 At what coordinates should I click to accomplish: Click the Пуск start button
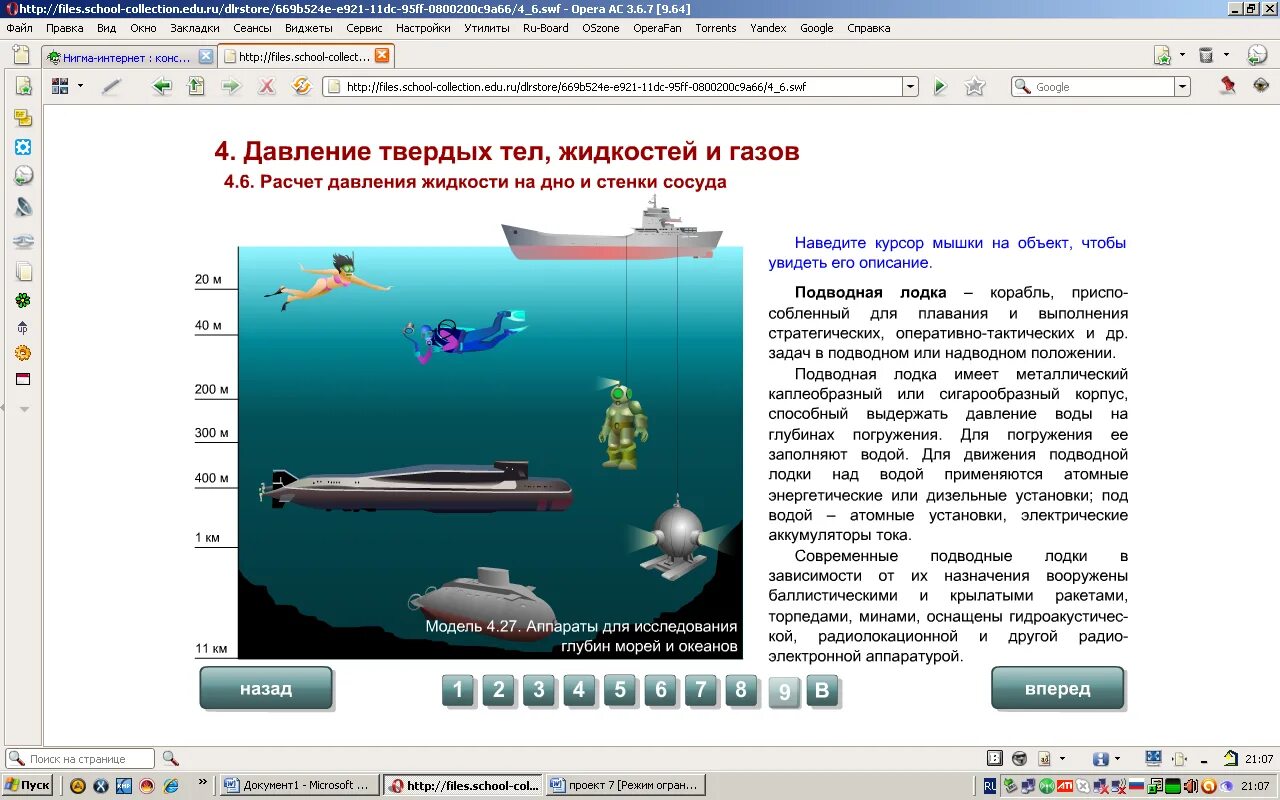point(27,785)
